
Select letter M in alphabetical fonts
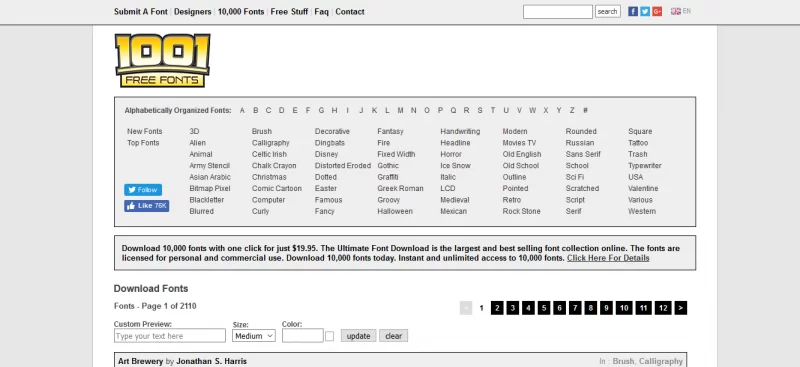coord(401,110)
